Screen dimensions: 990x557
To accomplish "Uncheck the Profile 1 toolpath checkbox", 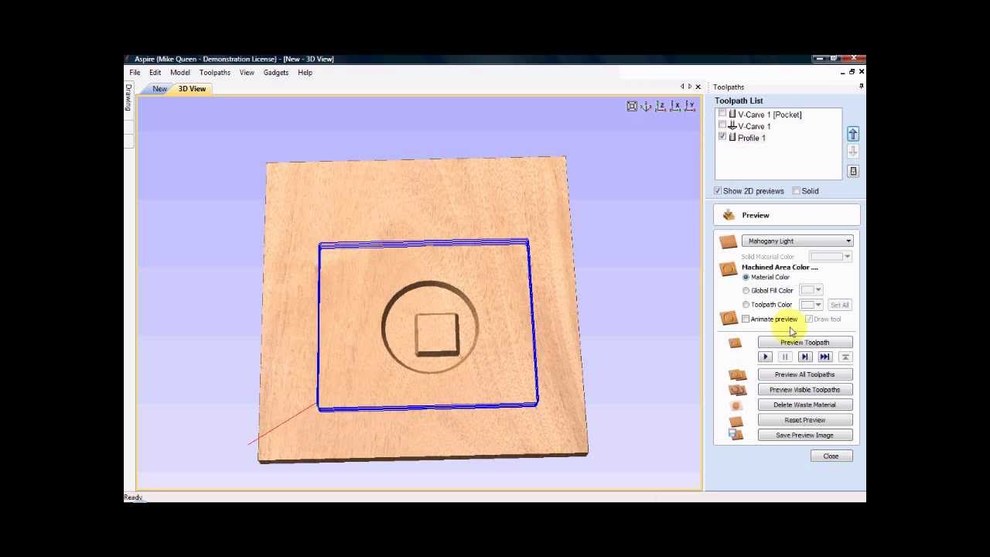I will point(723,137).
